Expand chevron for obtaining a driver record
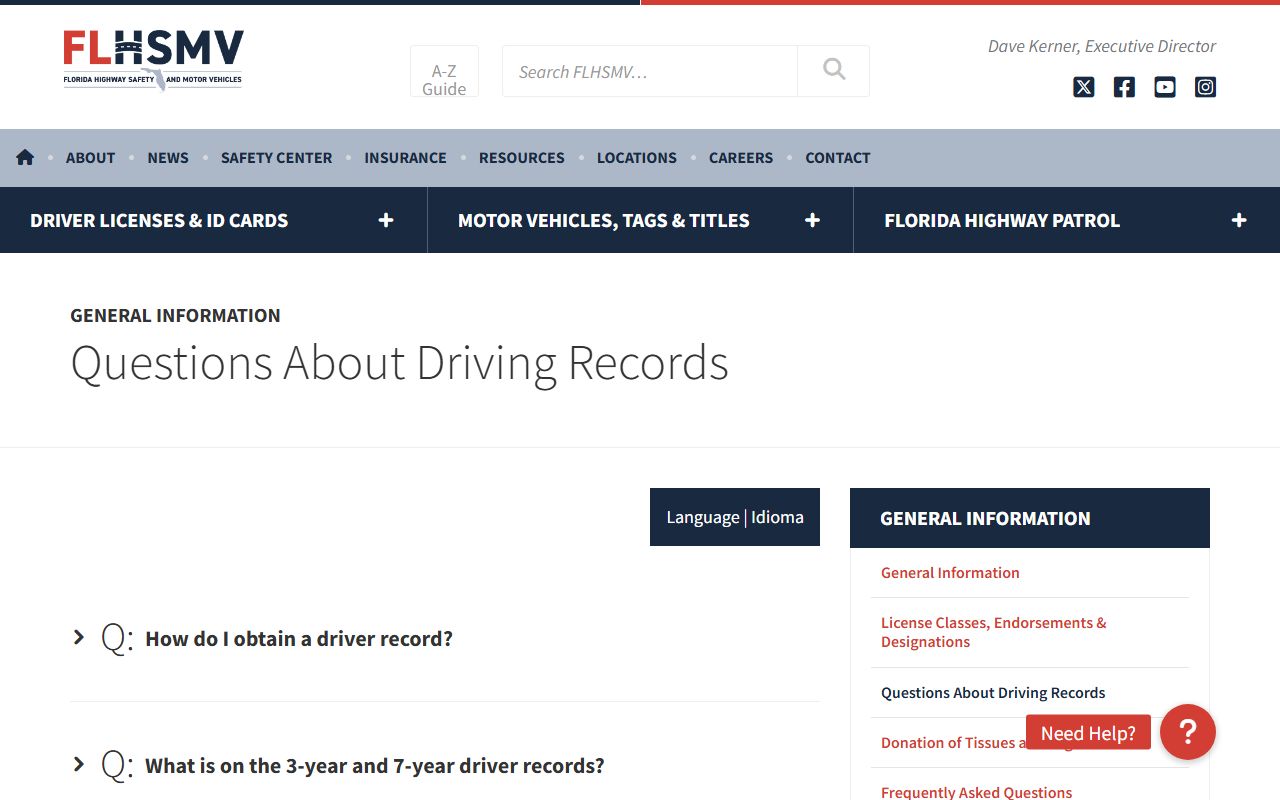The width and height of the screenshot is (1280, 800). 79,637
